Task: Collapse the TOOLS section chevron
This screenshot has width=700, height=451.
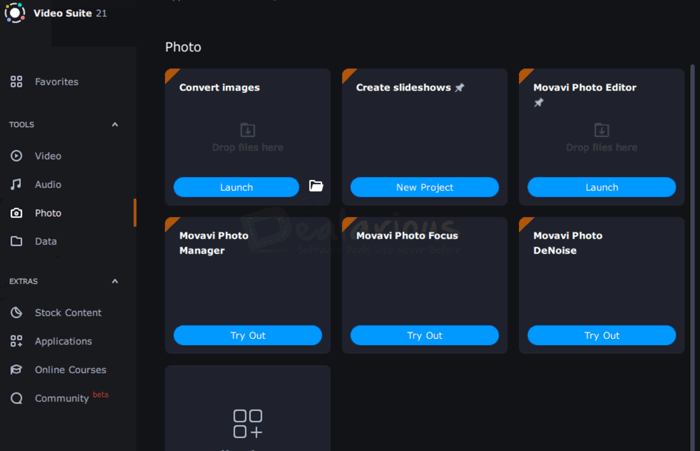Action: pos(115,125)
